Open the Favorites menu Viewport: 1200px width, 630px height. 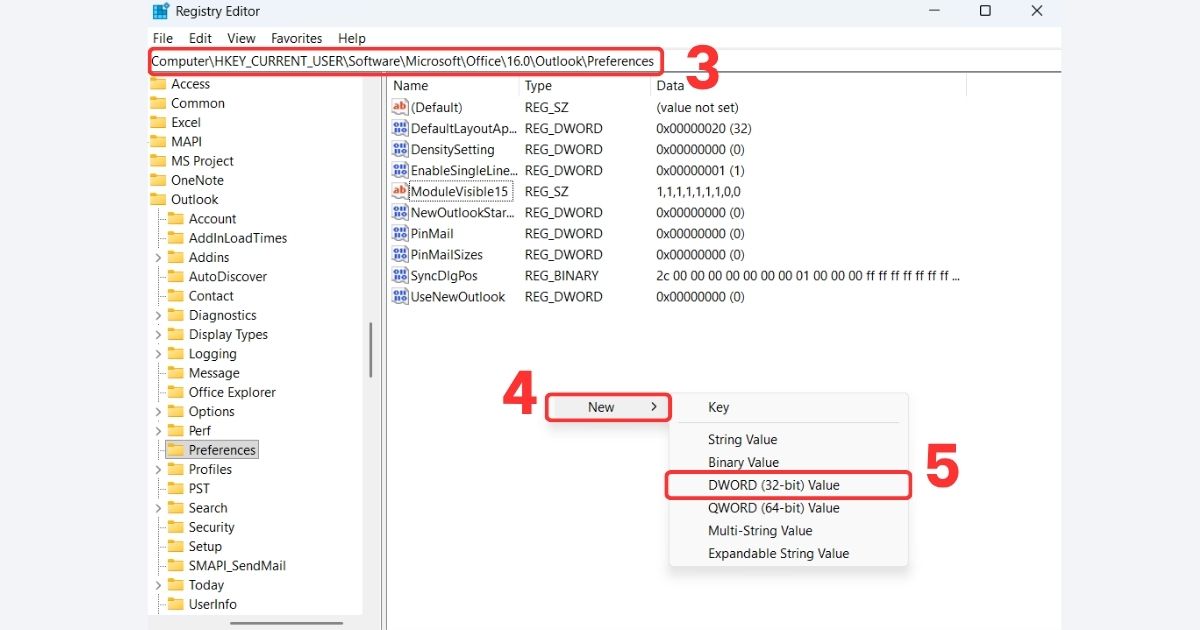coord(296,38)
